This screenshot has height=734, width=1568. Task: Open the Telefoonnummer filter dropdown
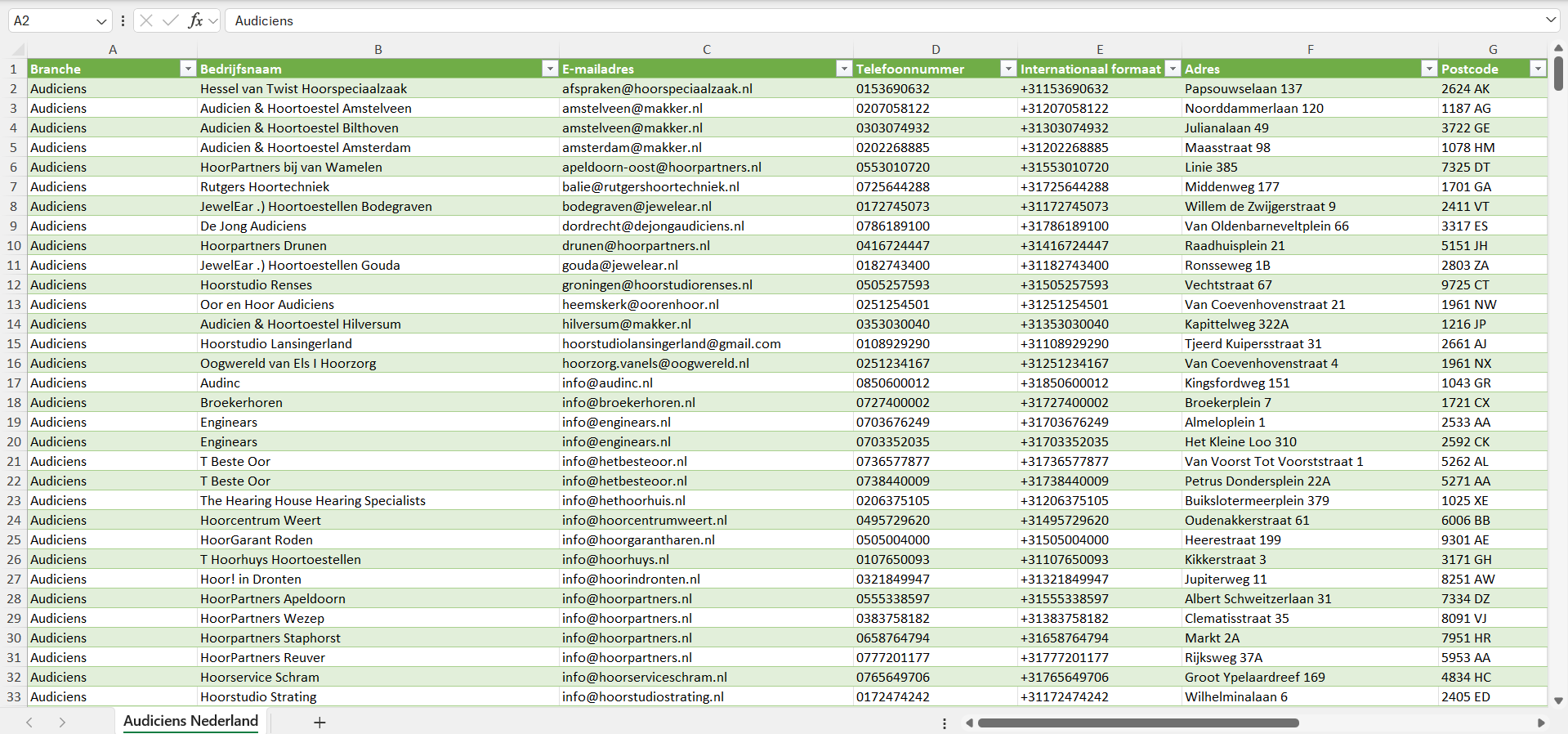1008,69
